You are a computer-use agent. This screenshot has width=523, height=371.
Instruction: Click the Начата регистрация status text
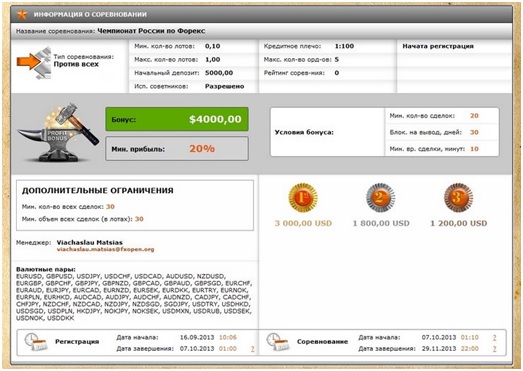(438, 46)
